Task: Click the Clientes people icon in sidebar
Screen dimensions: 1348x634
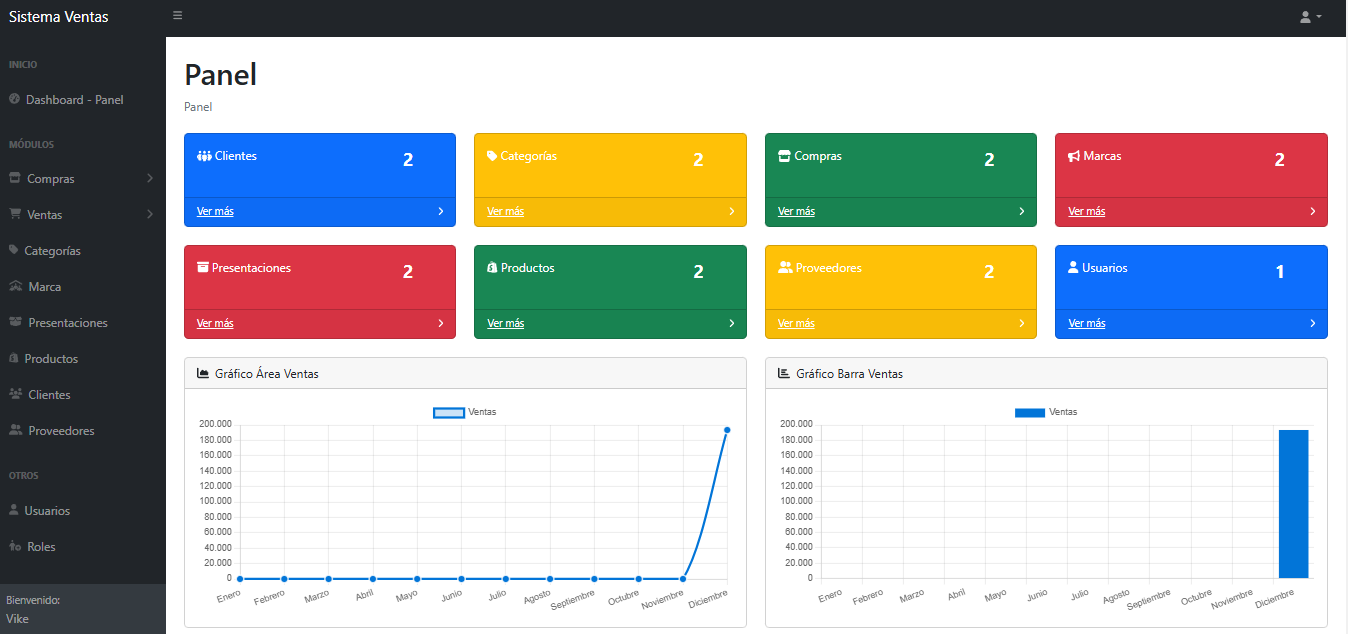Action: point(15,395)
